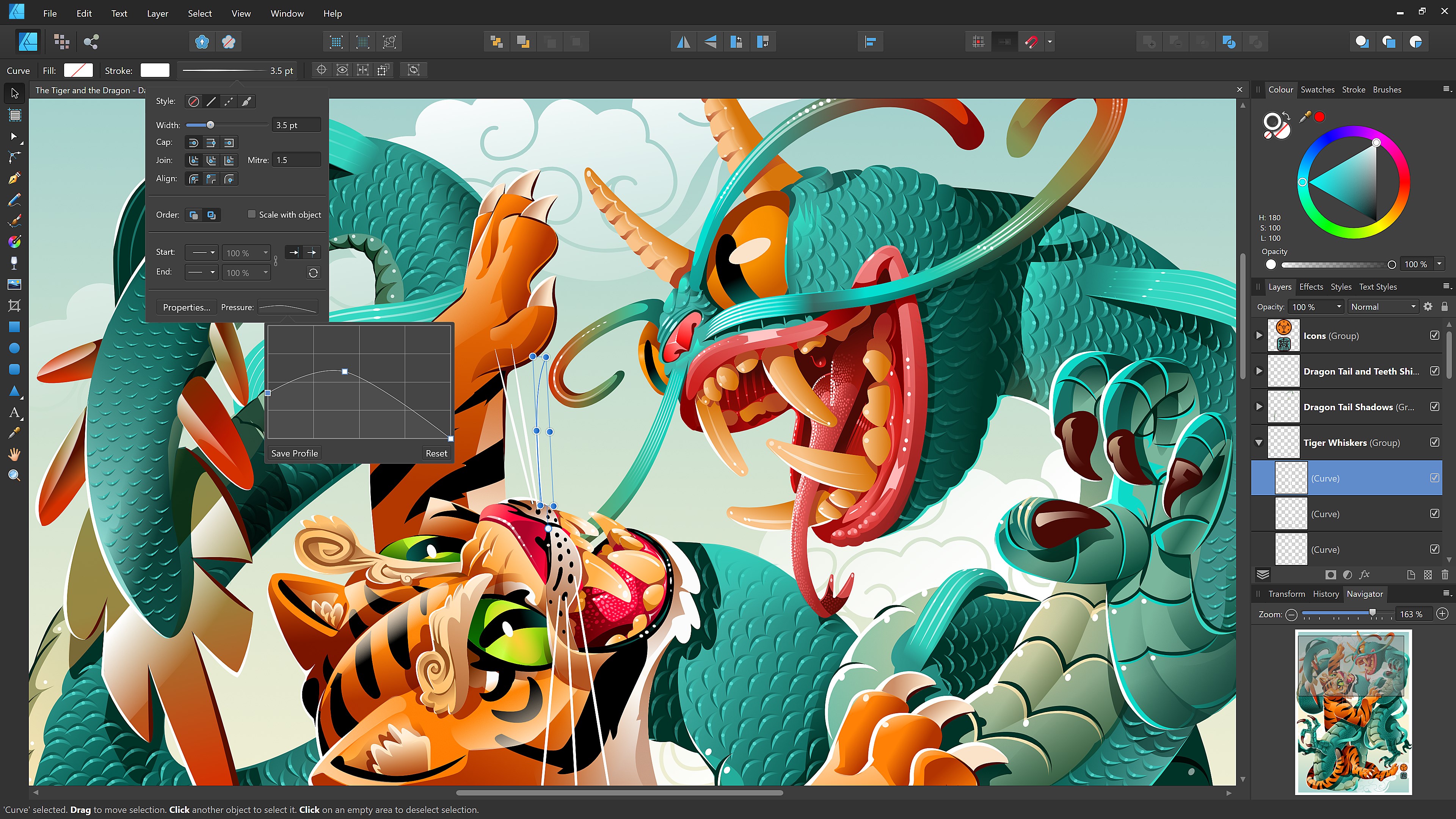Enable Scale with object
This screenshot has height=819, width=1456.
tap(252, 214)
